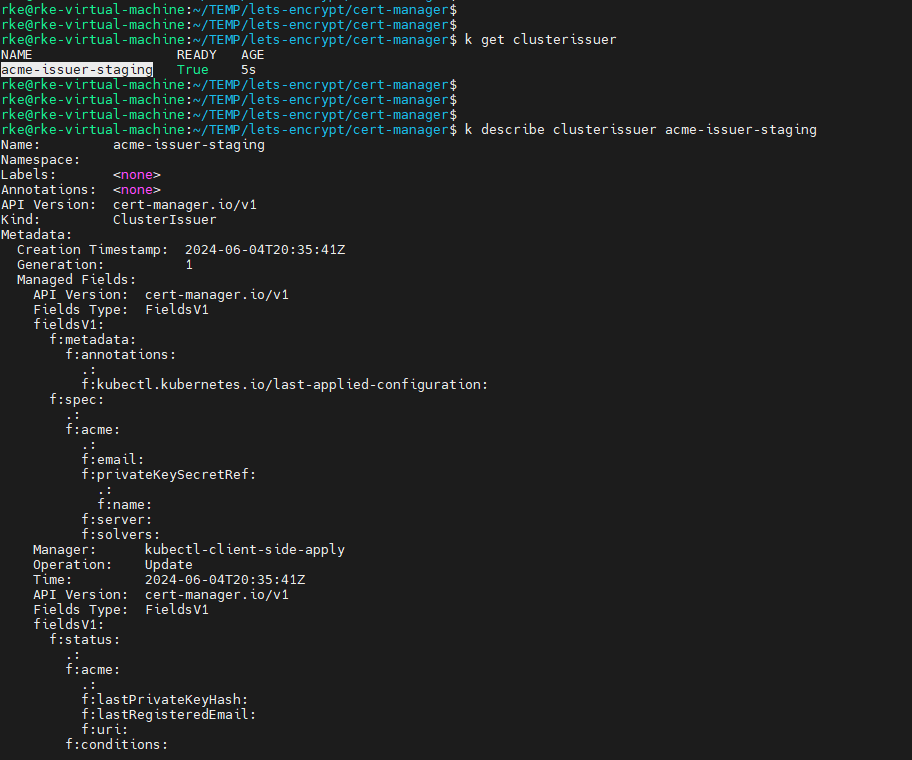The width and height of the screenshot is (912, 760).
Task: Click the f:conditions: line
Action: point(116,745)
